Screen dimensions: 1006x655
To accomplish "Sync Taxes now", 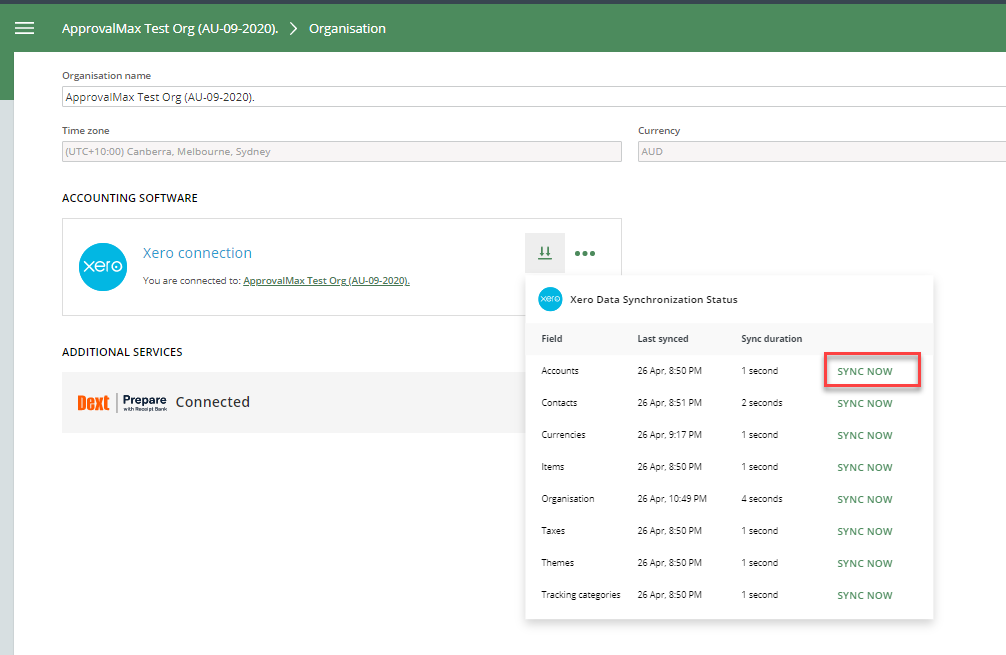I will [865, 532].
